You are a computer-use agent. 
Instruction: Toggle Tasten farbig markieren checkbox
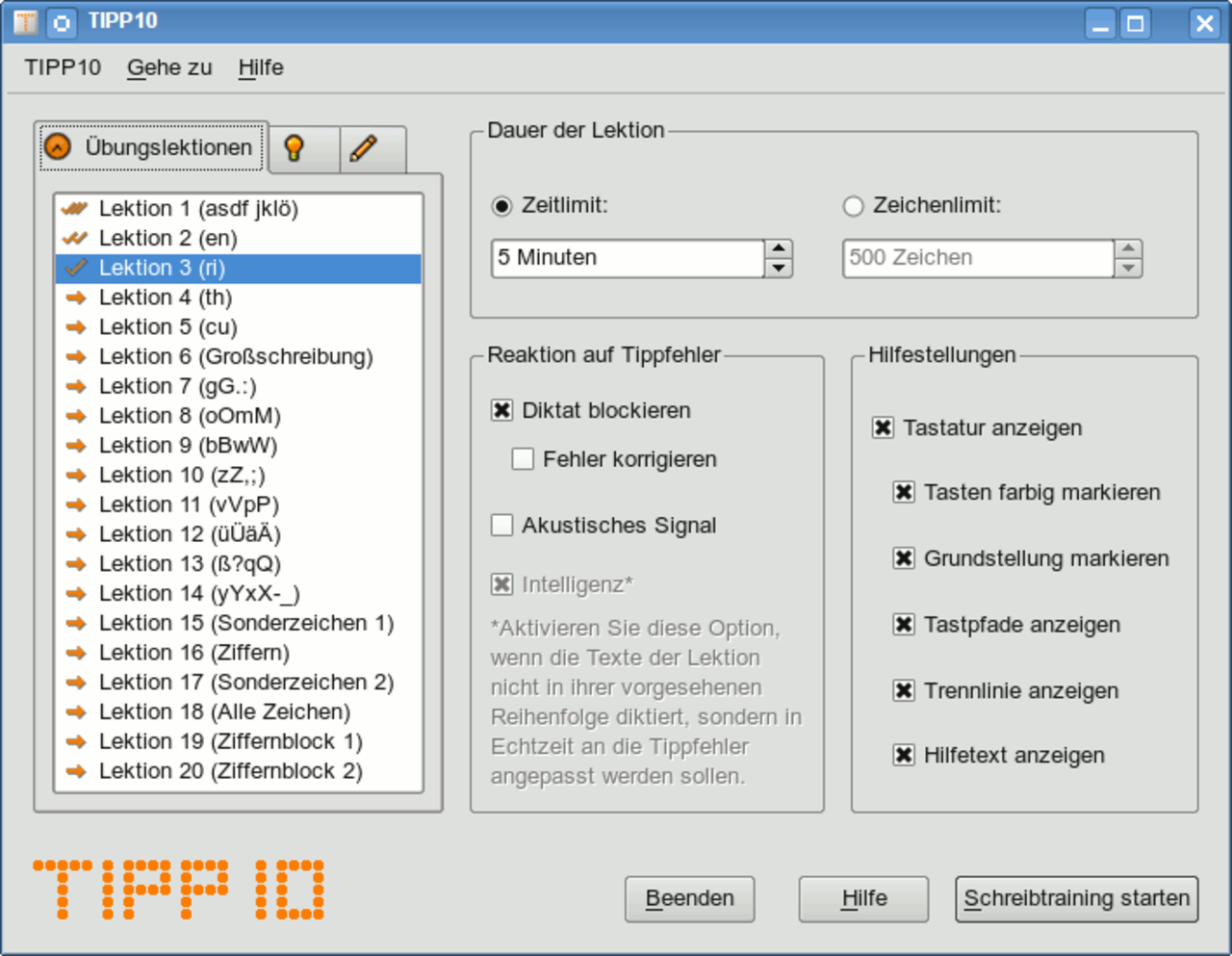[x=904, y=493]
